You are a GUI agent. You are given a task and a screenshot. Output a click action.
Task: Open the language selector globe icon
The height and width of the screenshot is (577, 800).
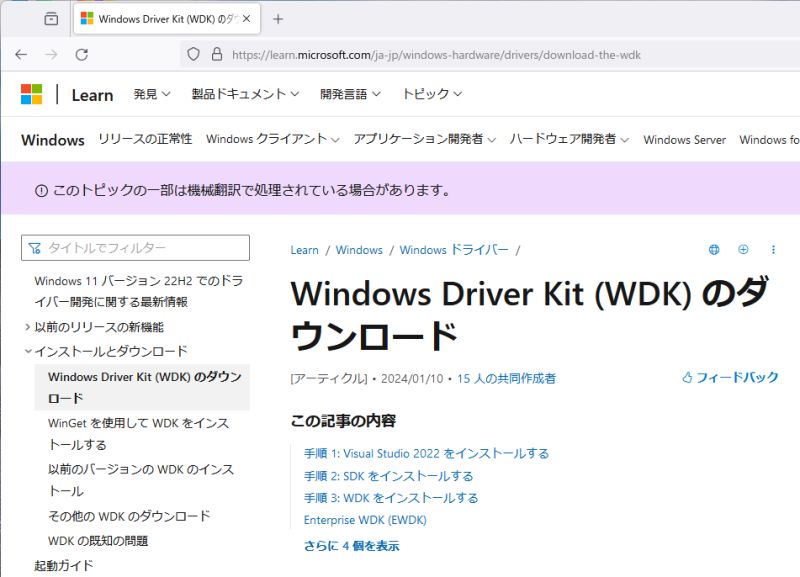coord(713,249)
